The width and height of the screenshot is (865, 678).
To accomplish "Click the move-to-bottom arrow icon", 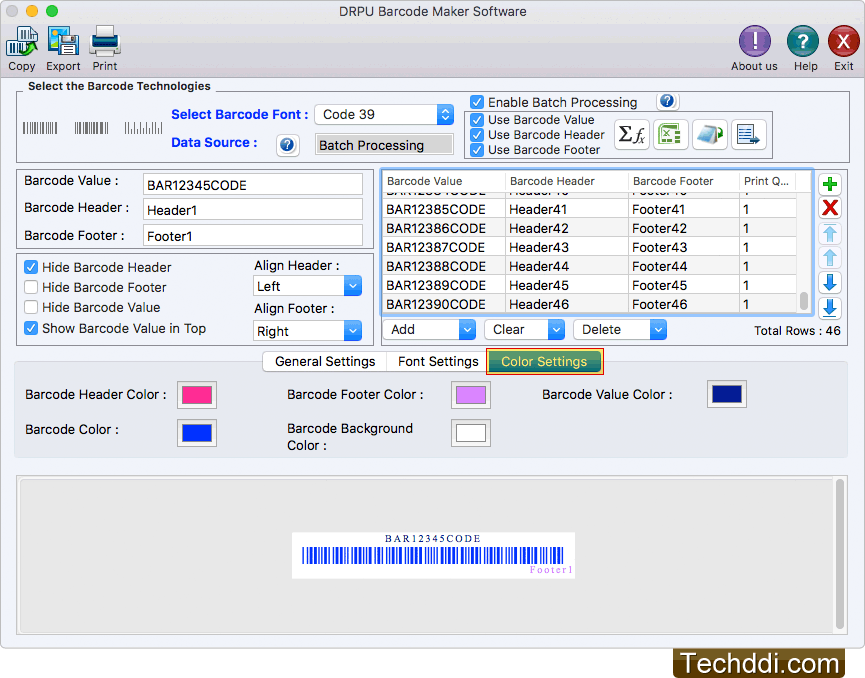I will point(830,308).
